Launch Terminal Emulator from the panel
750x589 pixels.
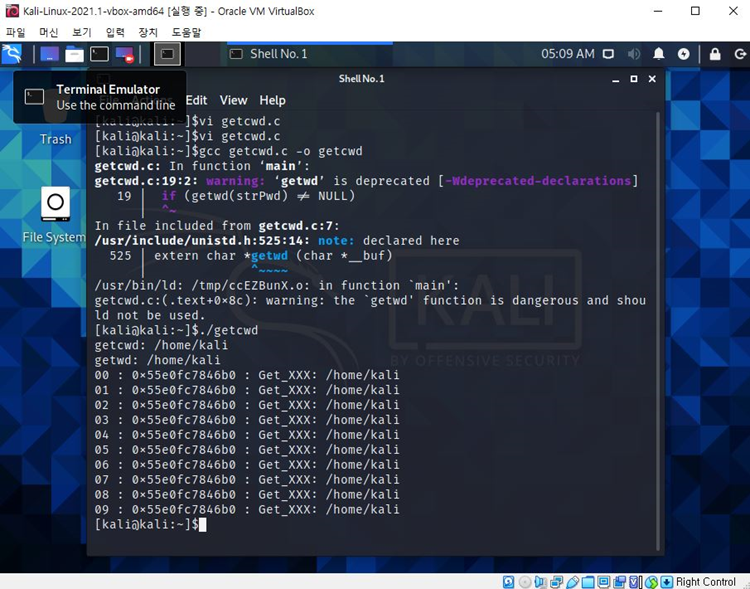tap(99, 54)
